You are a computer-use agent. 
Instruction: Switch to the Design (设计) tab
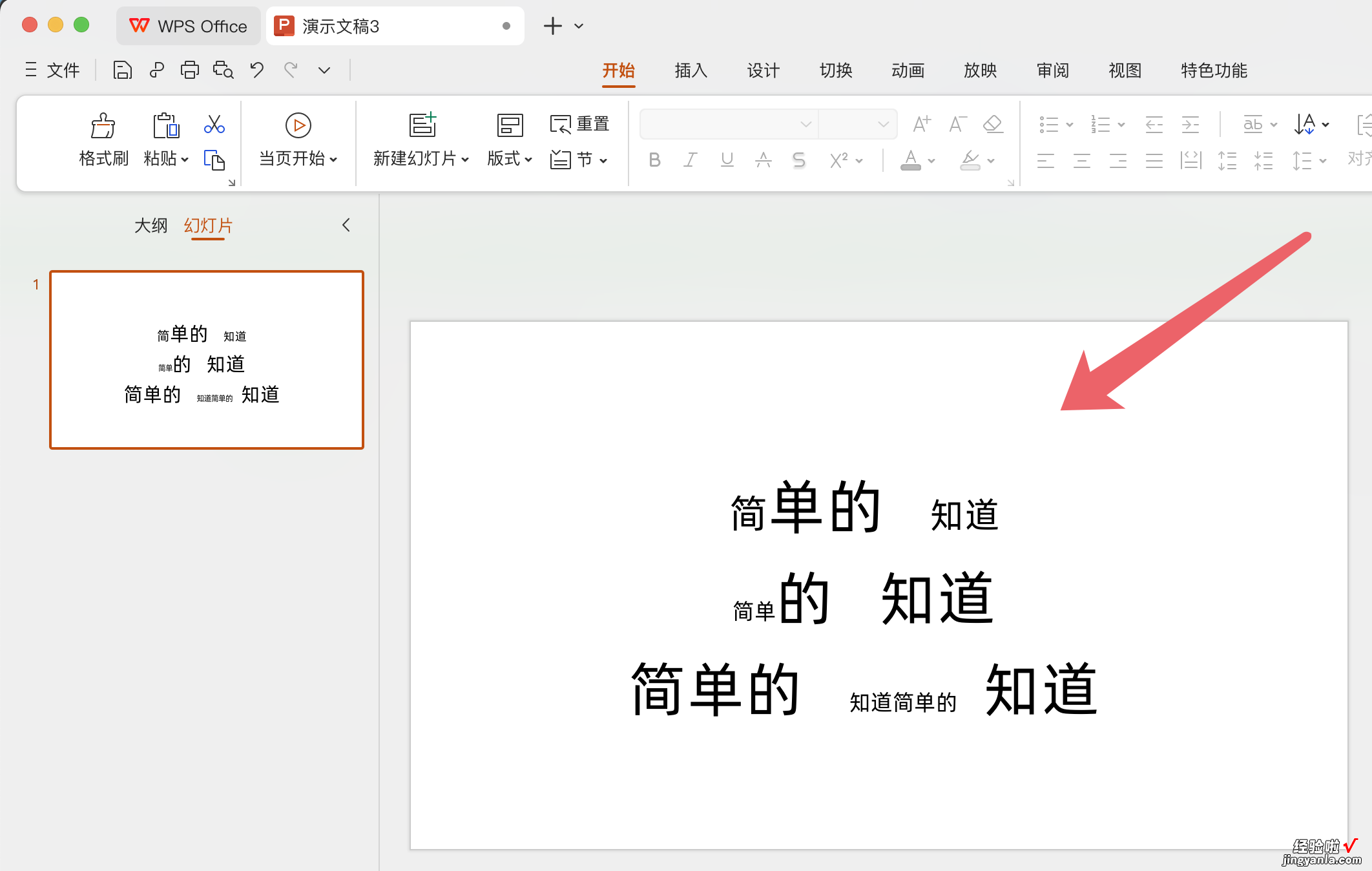tap(763, 70)
